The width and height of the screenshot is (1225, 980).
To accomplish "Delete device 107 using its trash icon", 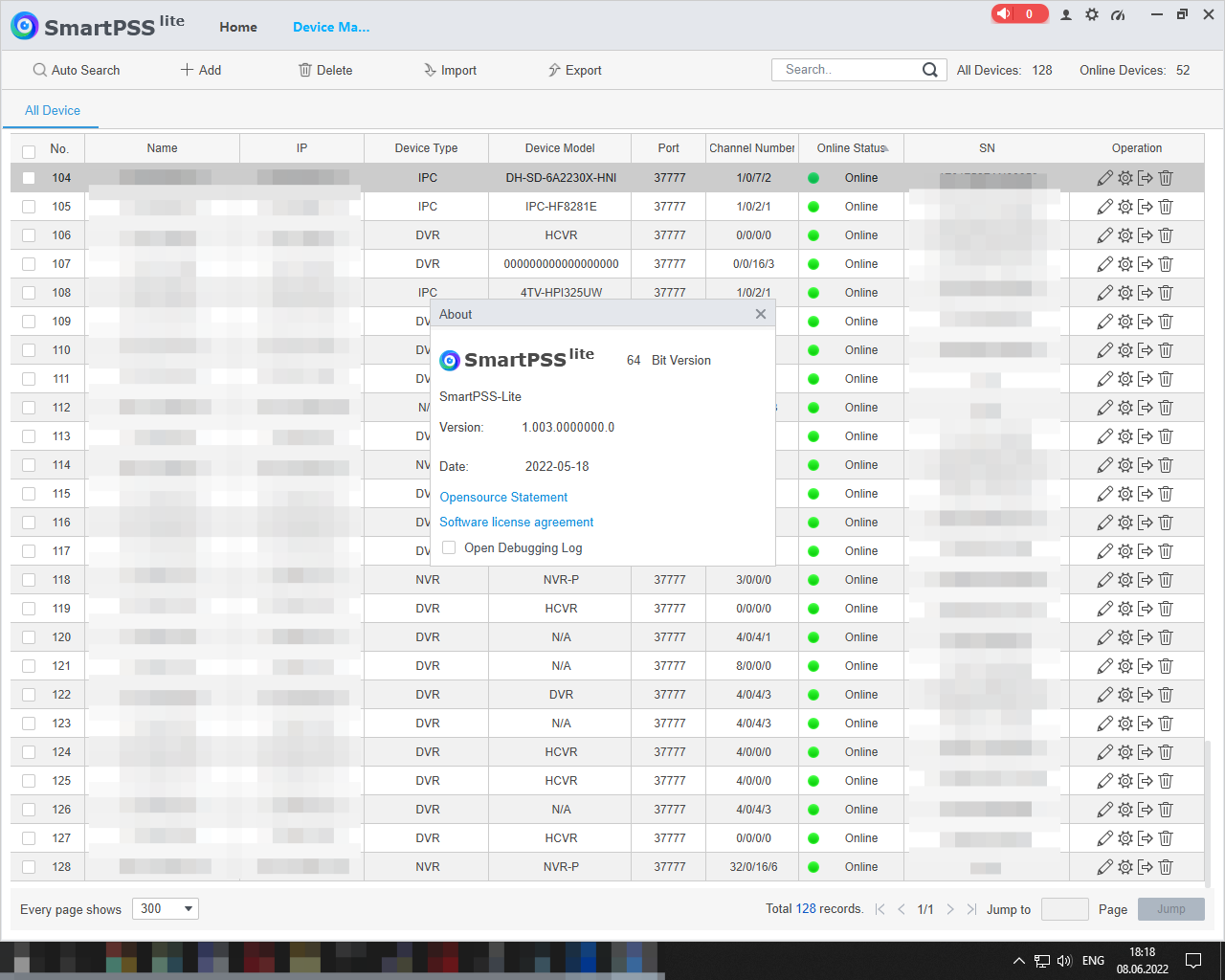I will click(x=1166, y=264).
